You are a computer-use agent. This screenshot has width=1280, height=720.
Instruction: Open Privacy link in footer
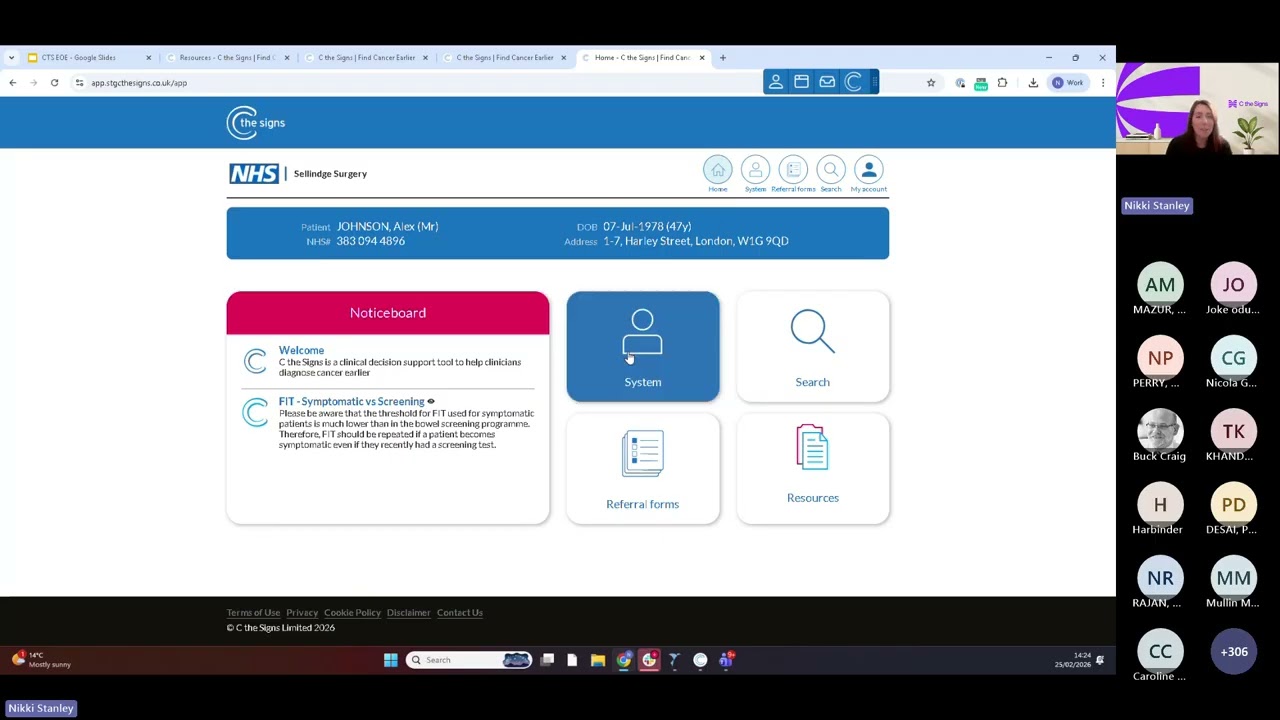click(302, 612)
